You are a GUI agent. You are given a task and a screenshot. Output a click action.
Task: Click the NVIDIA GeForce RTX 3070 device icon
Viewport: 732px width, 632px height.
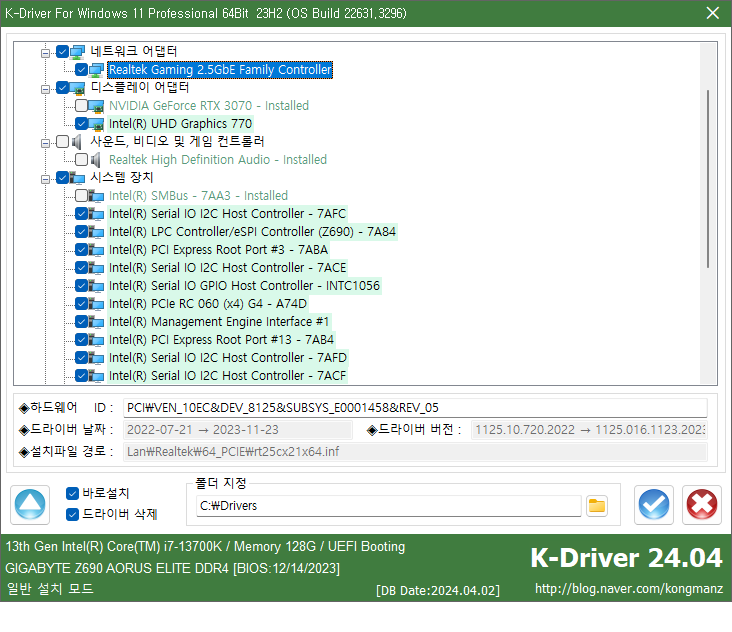(96, 106)
